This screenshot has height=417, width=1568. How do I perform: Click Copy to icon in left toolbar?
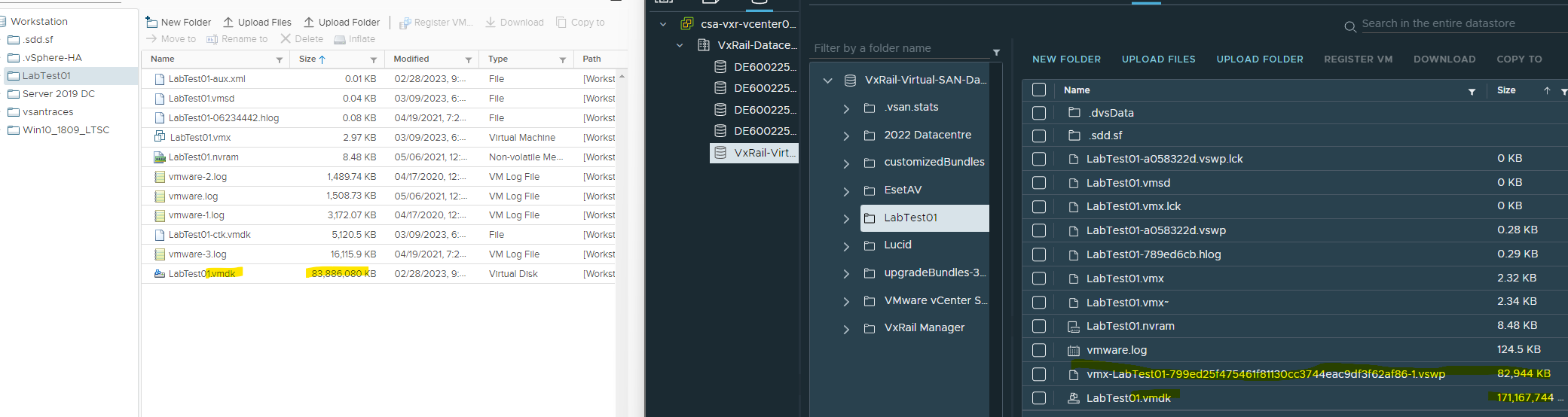tap(561, 22)
